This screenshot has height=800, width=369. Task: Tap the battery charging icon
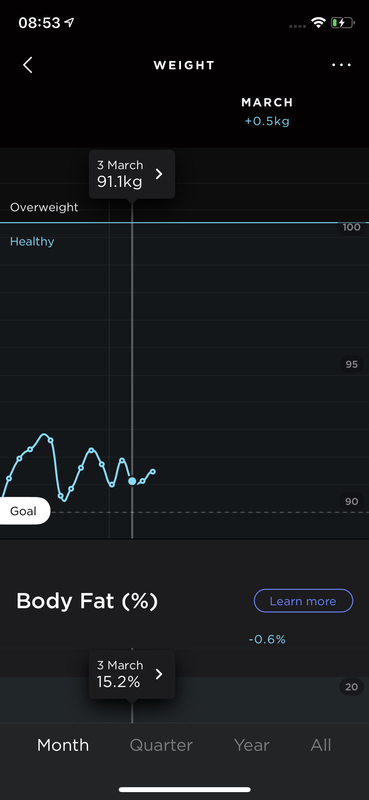click(x=342, y=22)
